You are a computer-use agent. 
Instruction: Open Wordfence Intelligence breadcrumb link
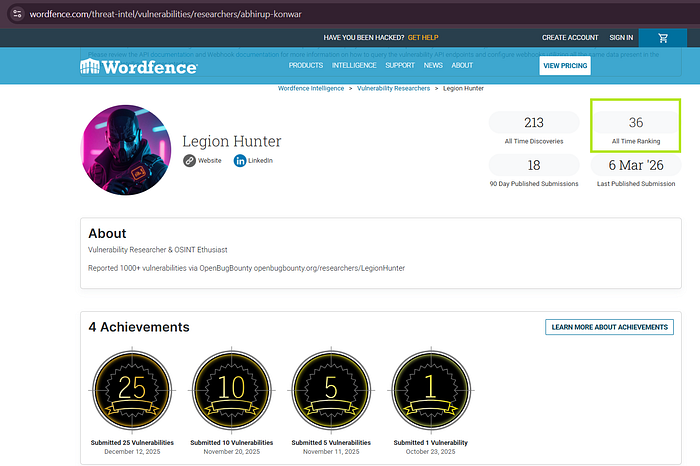pyautogui.click(x=311, y=88)
